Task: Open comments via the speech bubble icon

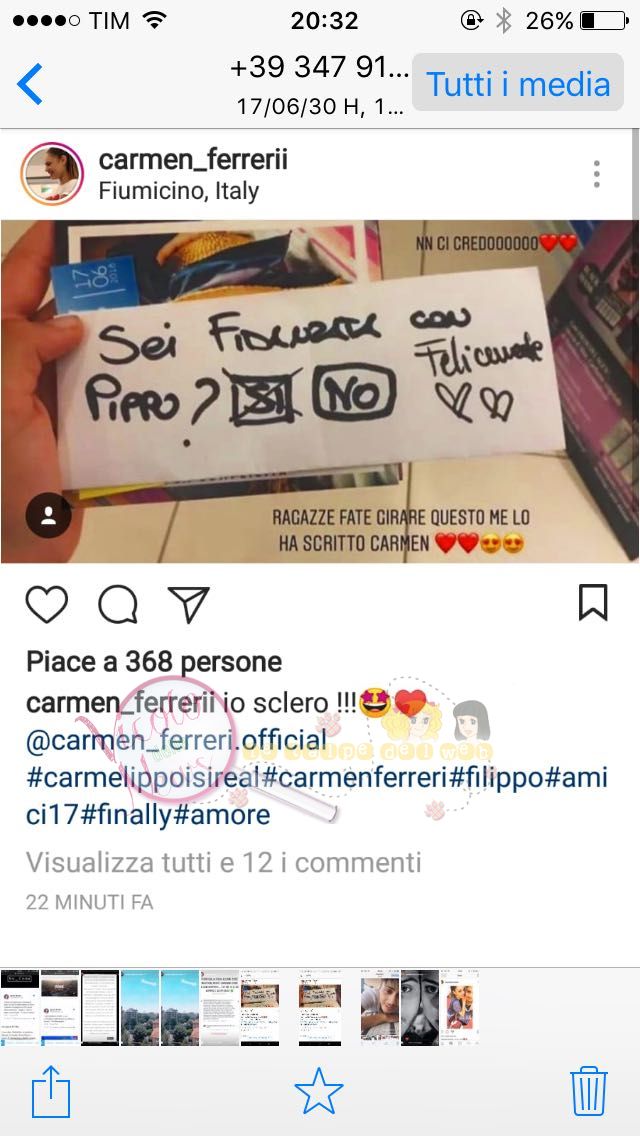Action: point(118,604)
